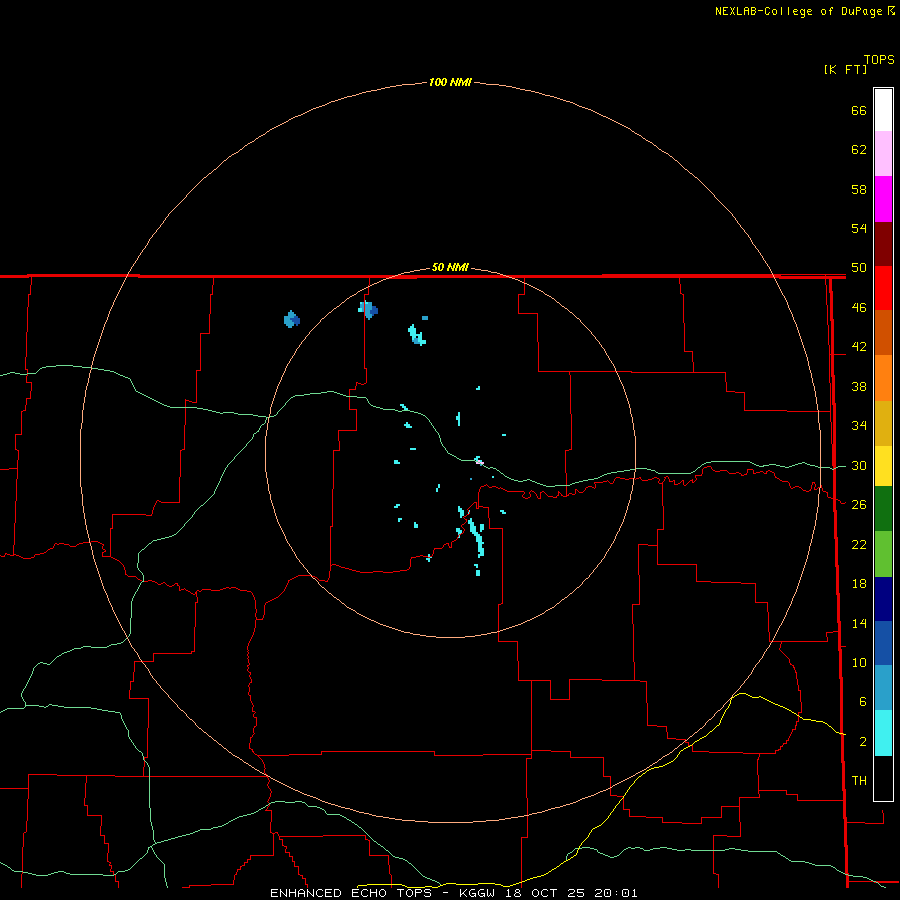
Task: Click the light pink legend swatch near 62
Action: click(x=883, y=153)
